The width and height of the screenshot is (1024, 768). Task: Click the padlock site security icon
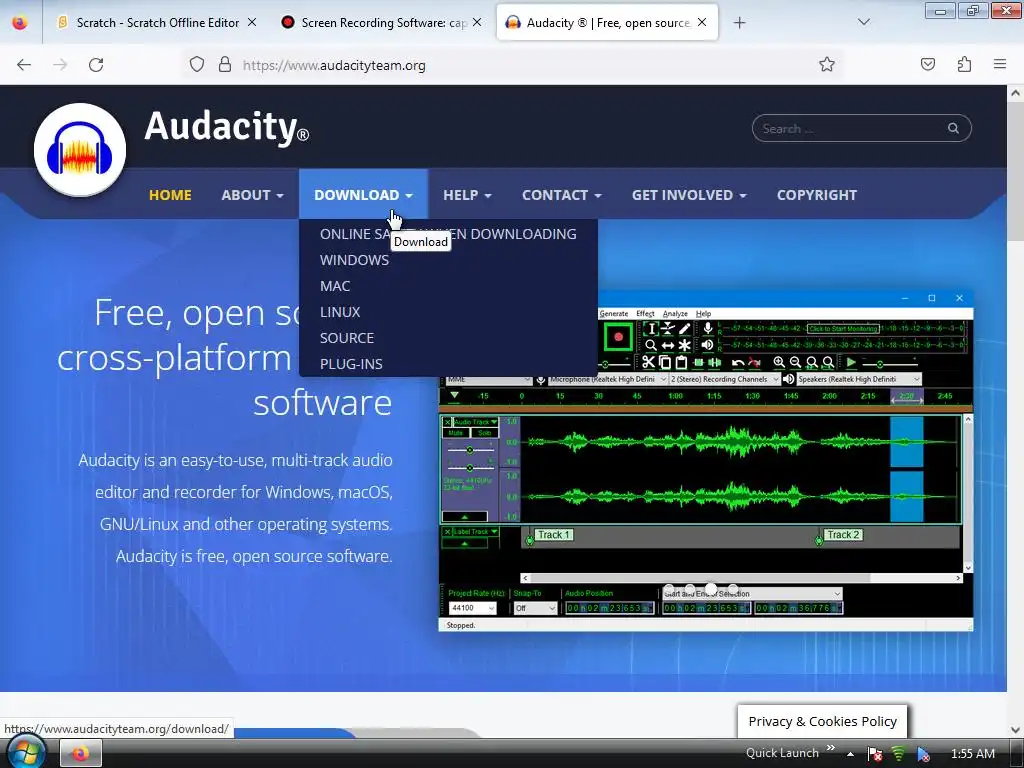click(225, 65)
